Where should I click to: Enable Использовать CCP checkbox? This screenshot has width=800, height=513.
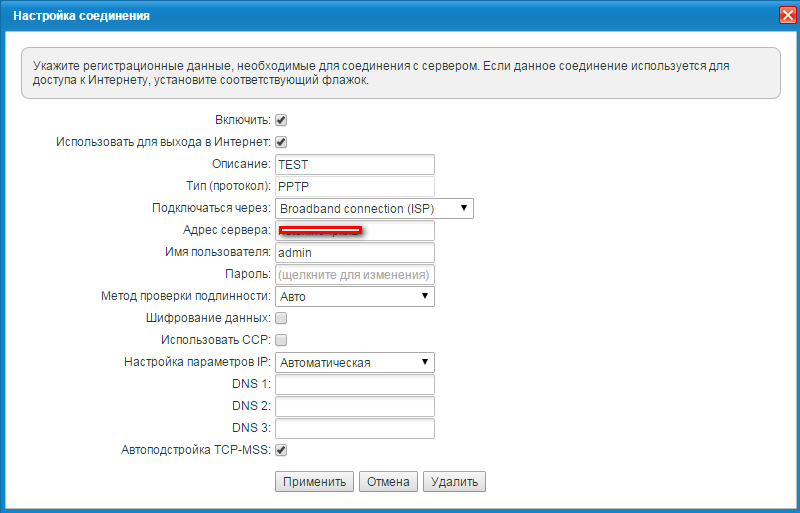(281, 340)
